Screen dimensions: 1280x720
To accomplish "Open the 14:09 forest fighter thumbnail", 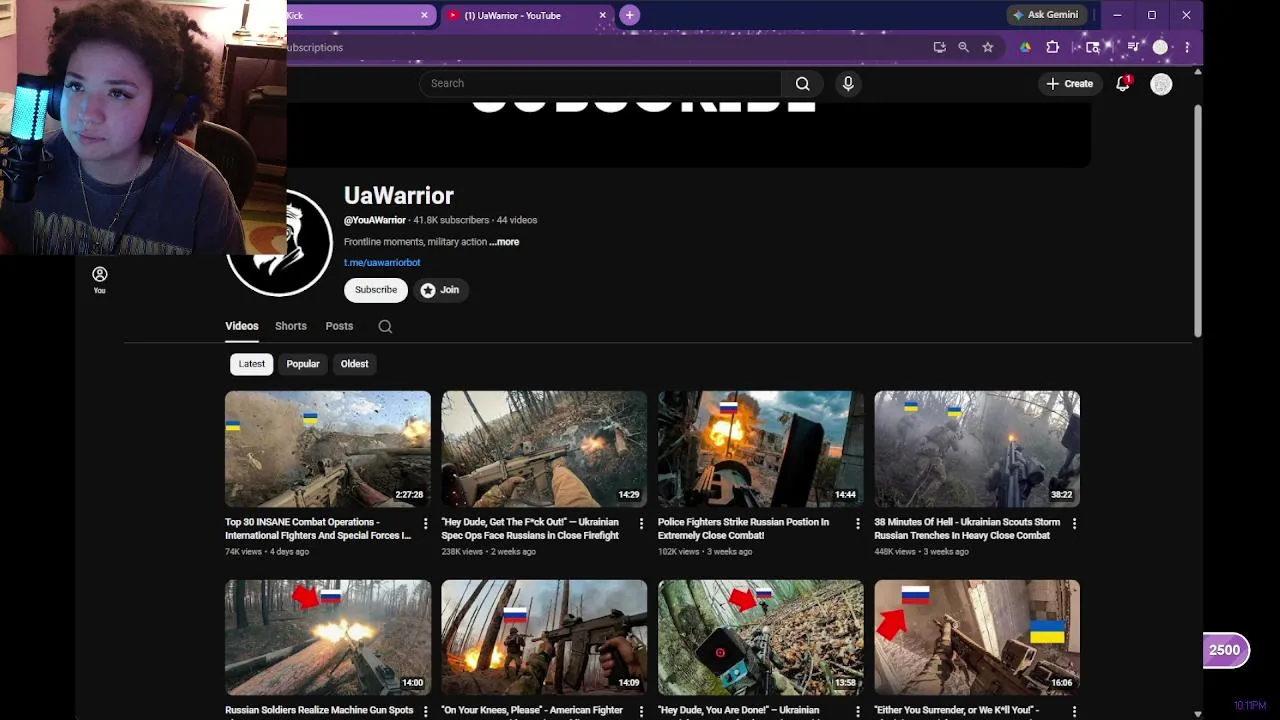I will tap(544, 637).
